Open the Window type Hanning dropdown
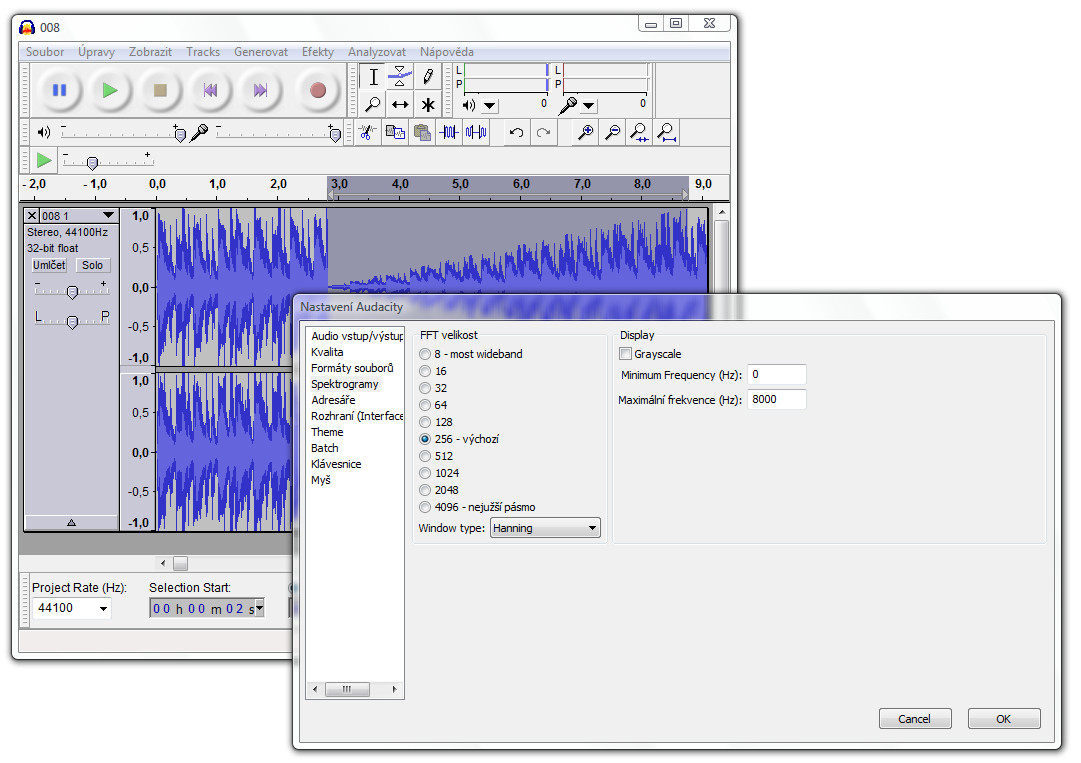1081x763 pixels. click(x=545, y=528)
